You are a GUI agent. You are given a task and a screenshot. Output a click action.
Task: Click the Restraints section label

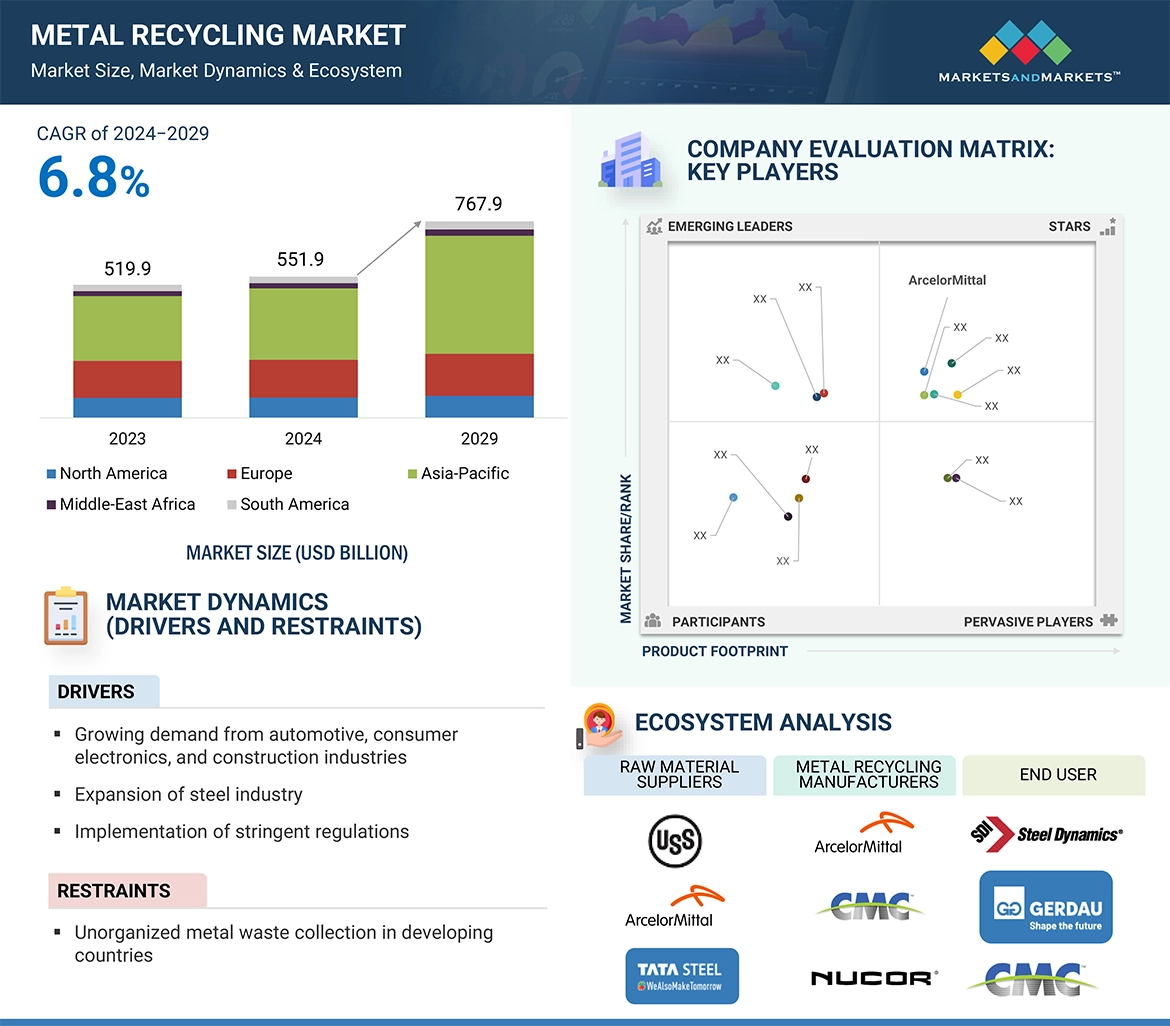pos(114,891)
